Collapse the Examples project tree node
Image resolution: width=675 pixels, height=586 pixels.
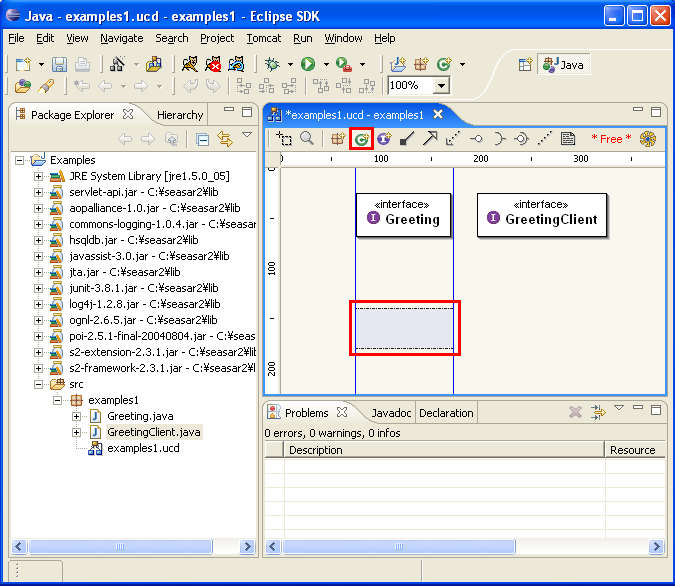coord(21,160)
